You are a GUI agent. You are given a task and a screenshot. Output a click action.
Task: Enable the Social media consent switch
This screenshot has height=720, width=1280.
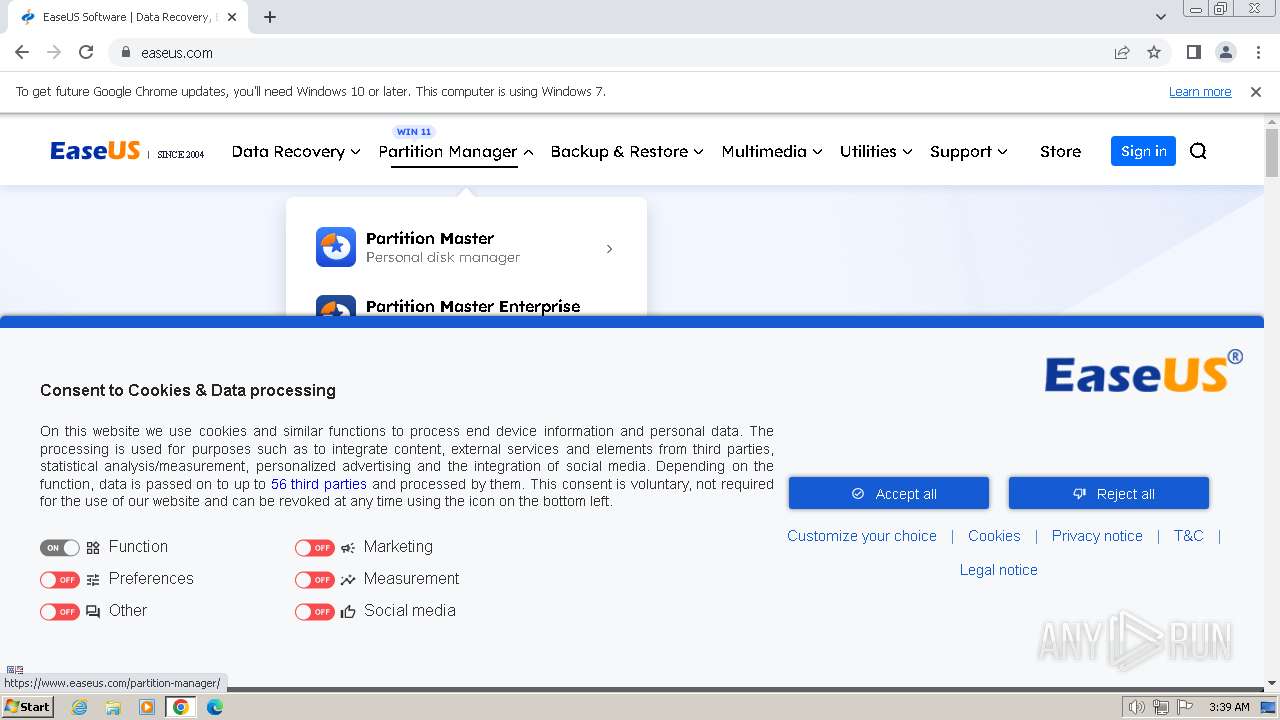[315, 612]
